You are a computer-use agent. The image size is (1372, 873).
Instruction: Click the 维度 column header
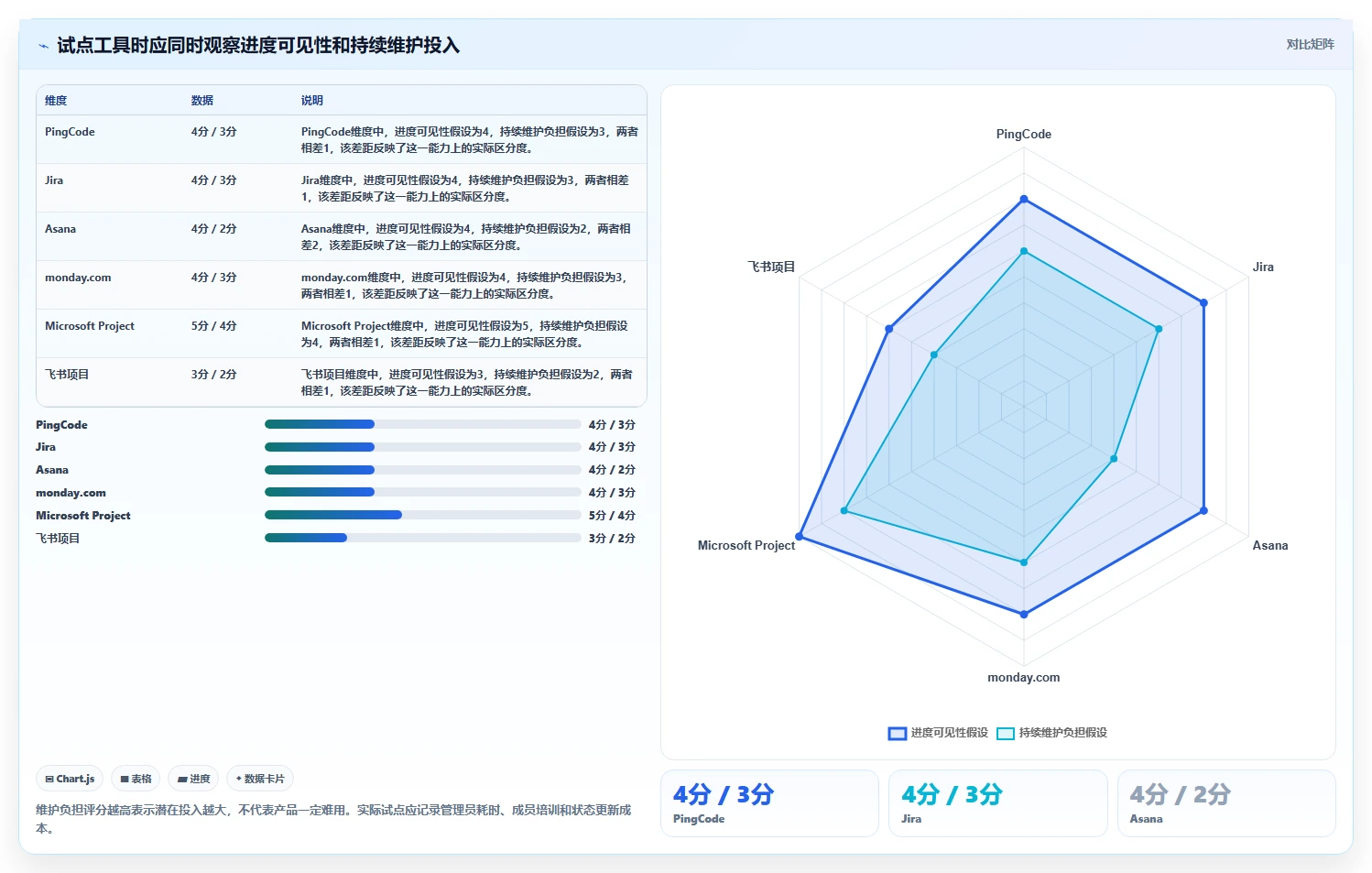(x=56, y=101)
